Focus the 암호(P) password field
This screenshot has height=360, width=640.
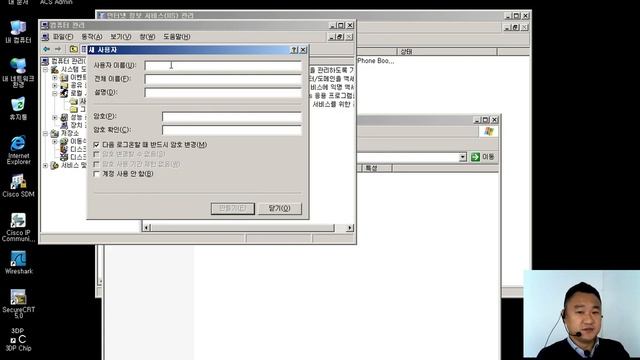click(x=232, y=117)
